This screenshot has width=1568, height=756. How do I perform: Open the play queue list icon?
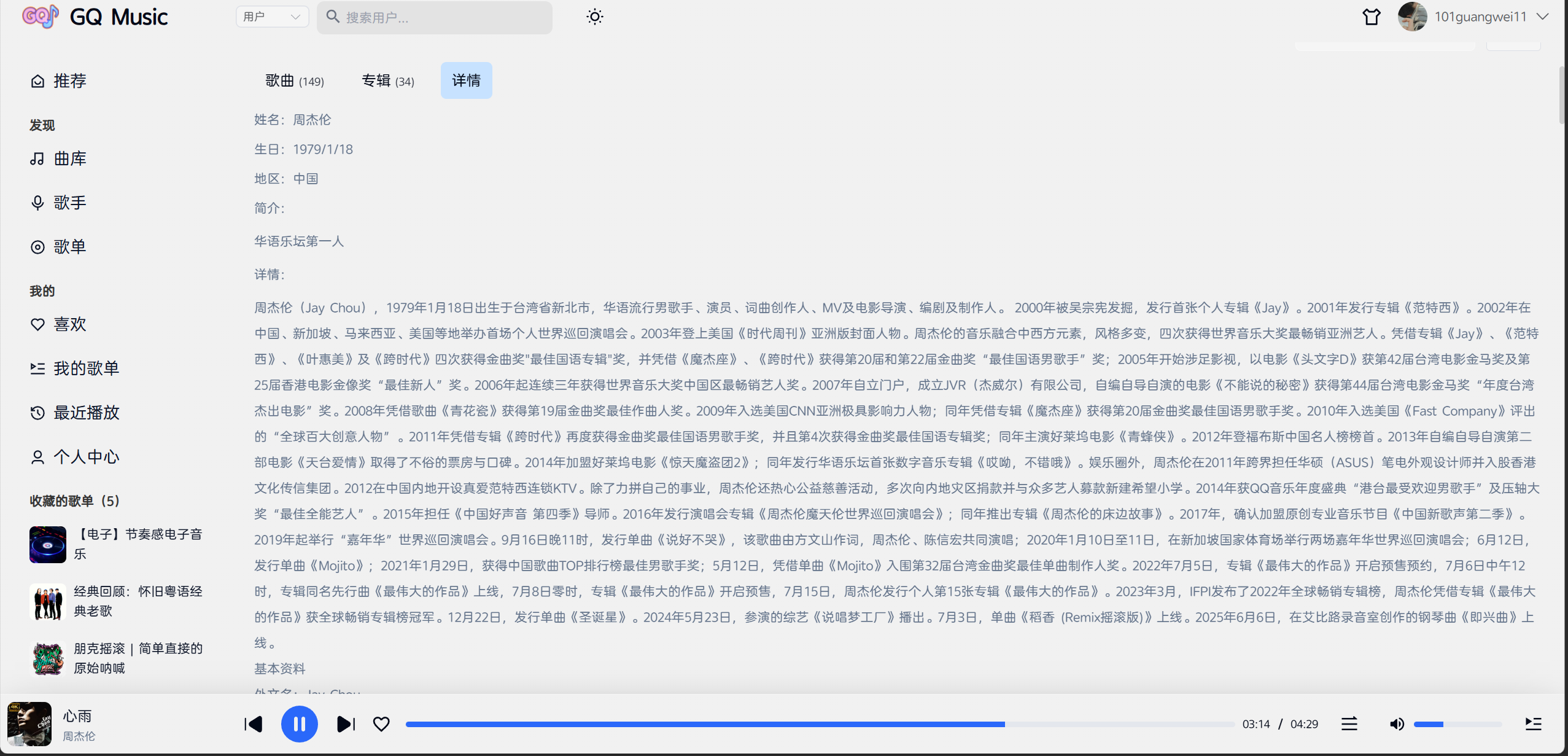point(1533,724)
